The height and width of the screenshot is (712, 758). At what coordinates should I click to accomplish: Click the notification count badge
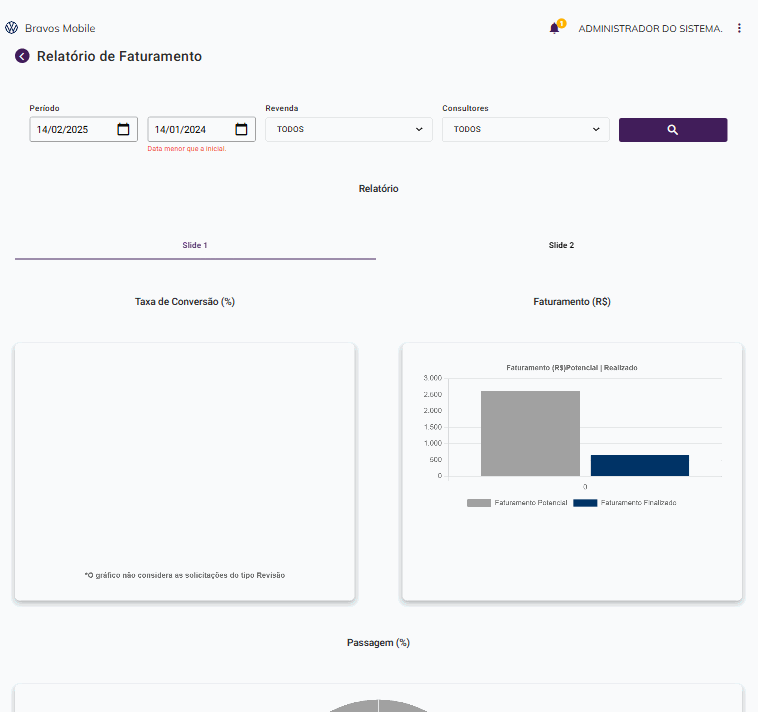pos(562,22)
